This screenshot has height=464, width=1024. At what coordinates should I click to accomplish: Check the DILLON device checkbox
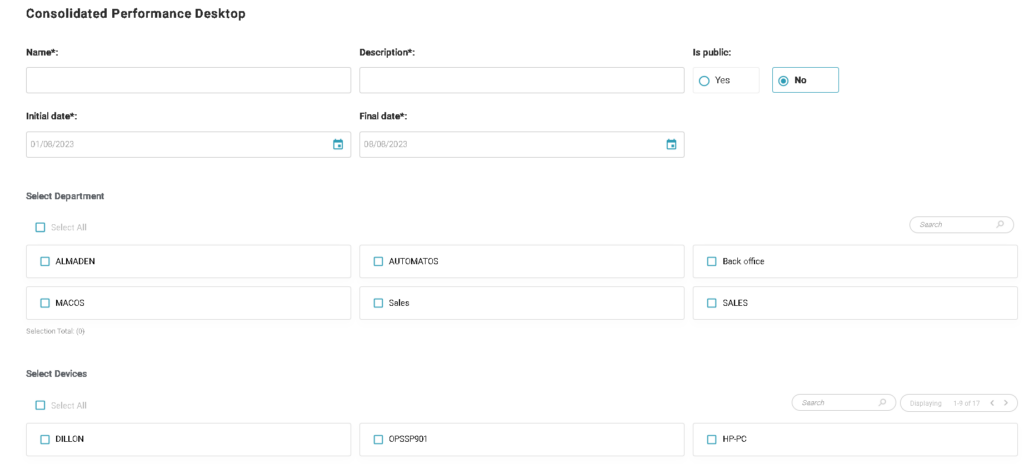tap(44, 439)
